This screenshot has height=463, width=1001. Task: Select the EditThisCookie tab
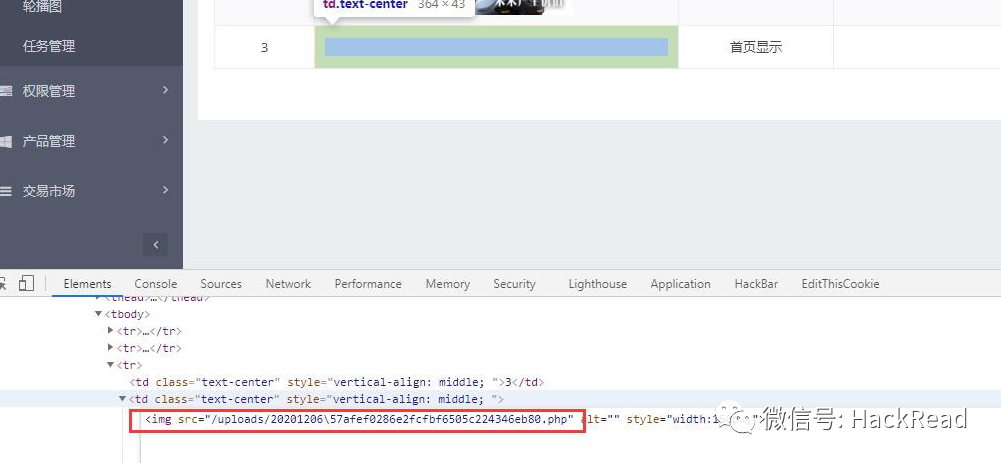(x=840, y=284)
